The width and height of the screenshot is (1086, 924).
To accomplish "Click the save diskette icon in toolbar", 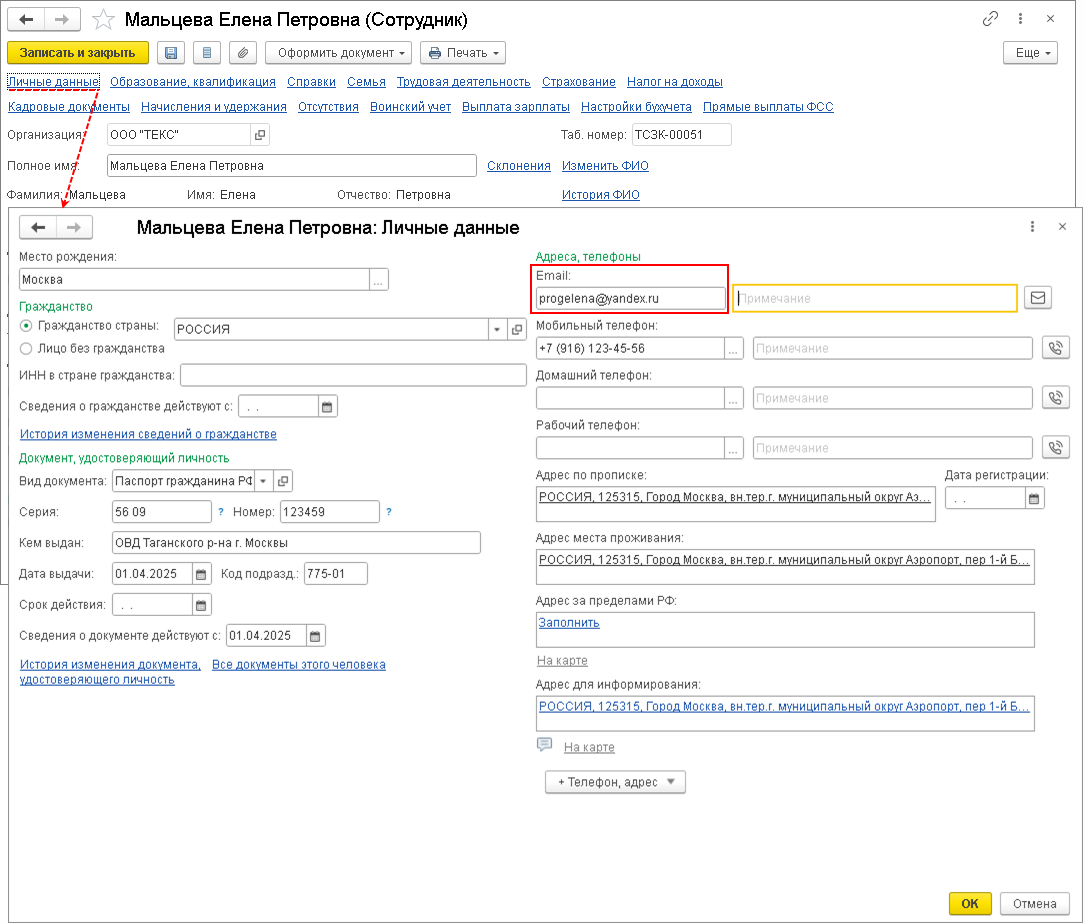I will [171, 53].
